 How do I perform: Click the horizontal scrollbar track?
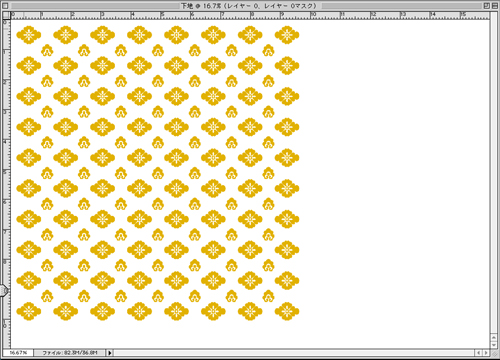click(x=294, y=353)
